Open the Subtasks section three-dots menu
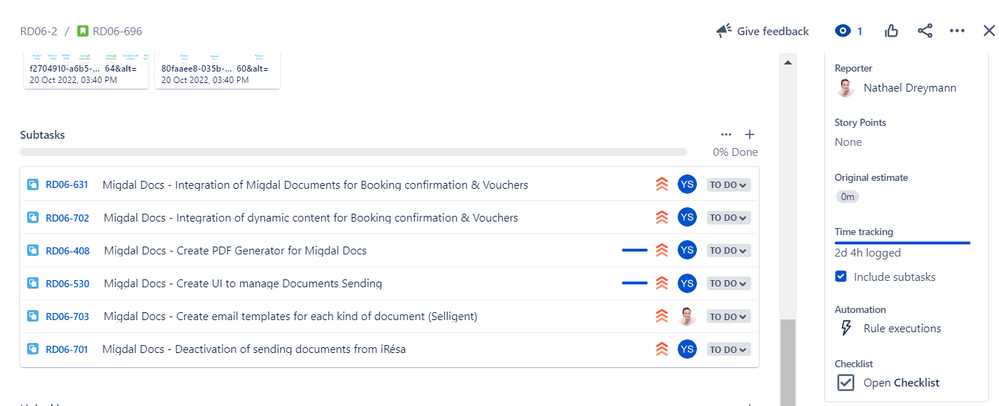This screenshot has height=406, width=999. [x=726, y=134]
